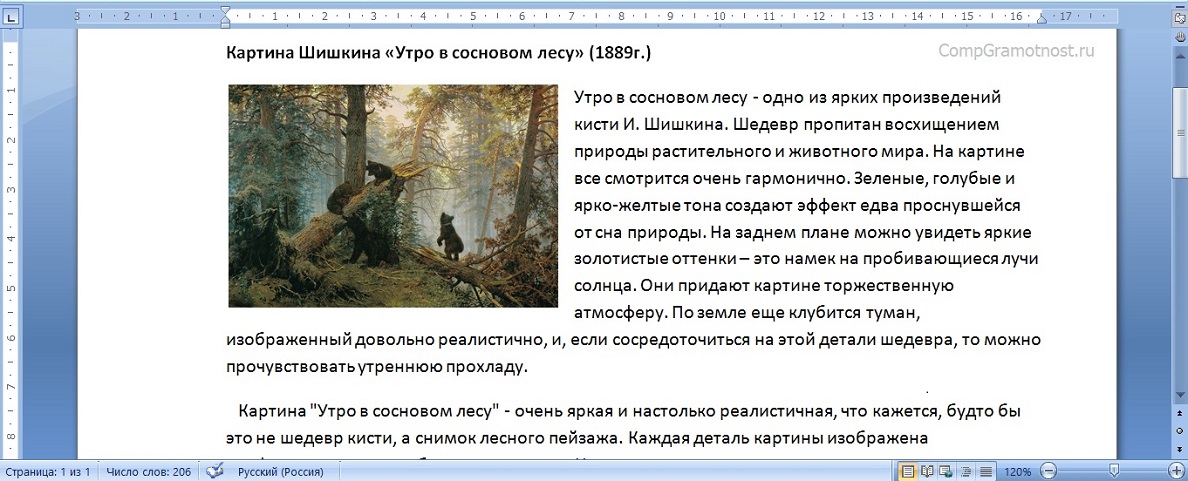
Task: Open zoom dialog via 120% level
Action: click(x=1018, y=472)
